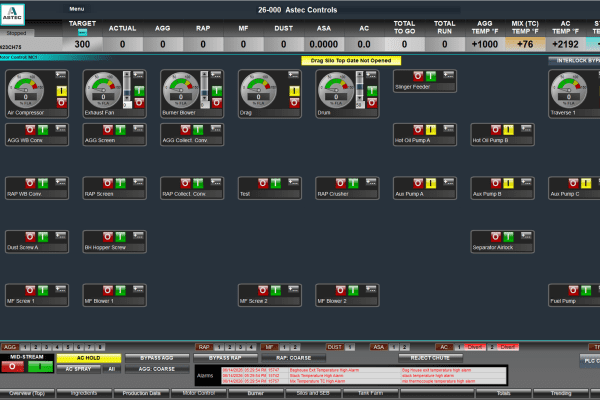
Task: Start the MF Screw 2 motor
Action: tap(276, 291)
